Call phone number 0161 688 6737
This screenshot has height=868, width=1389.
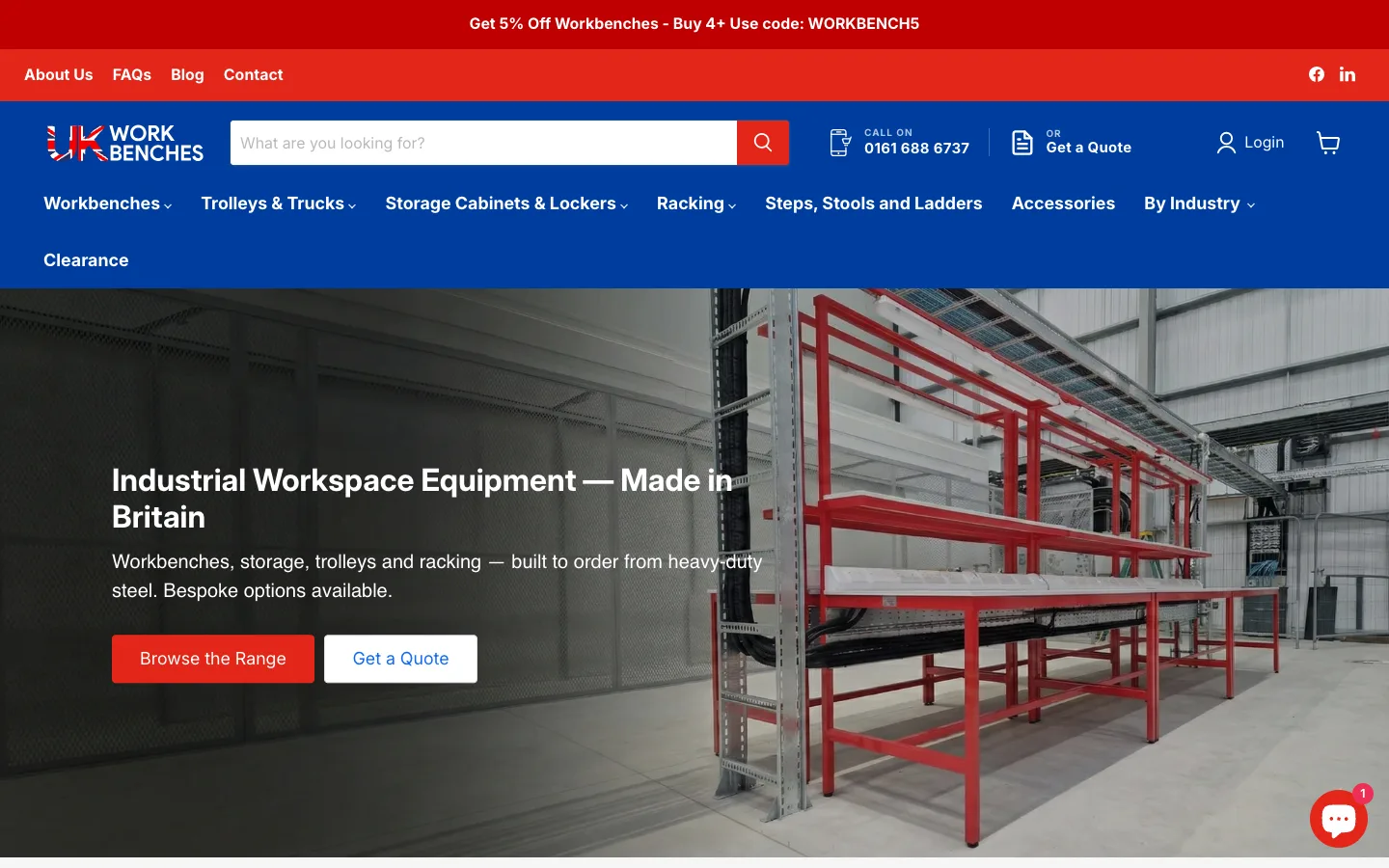(916, 149)
